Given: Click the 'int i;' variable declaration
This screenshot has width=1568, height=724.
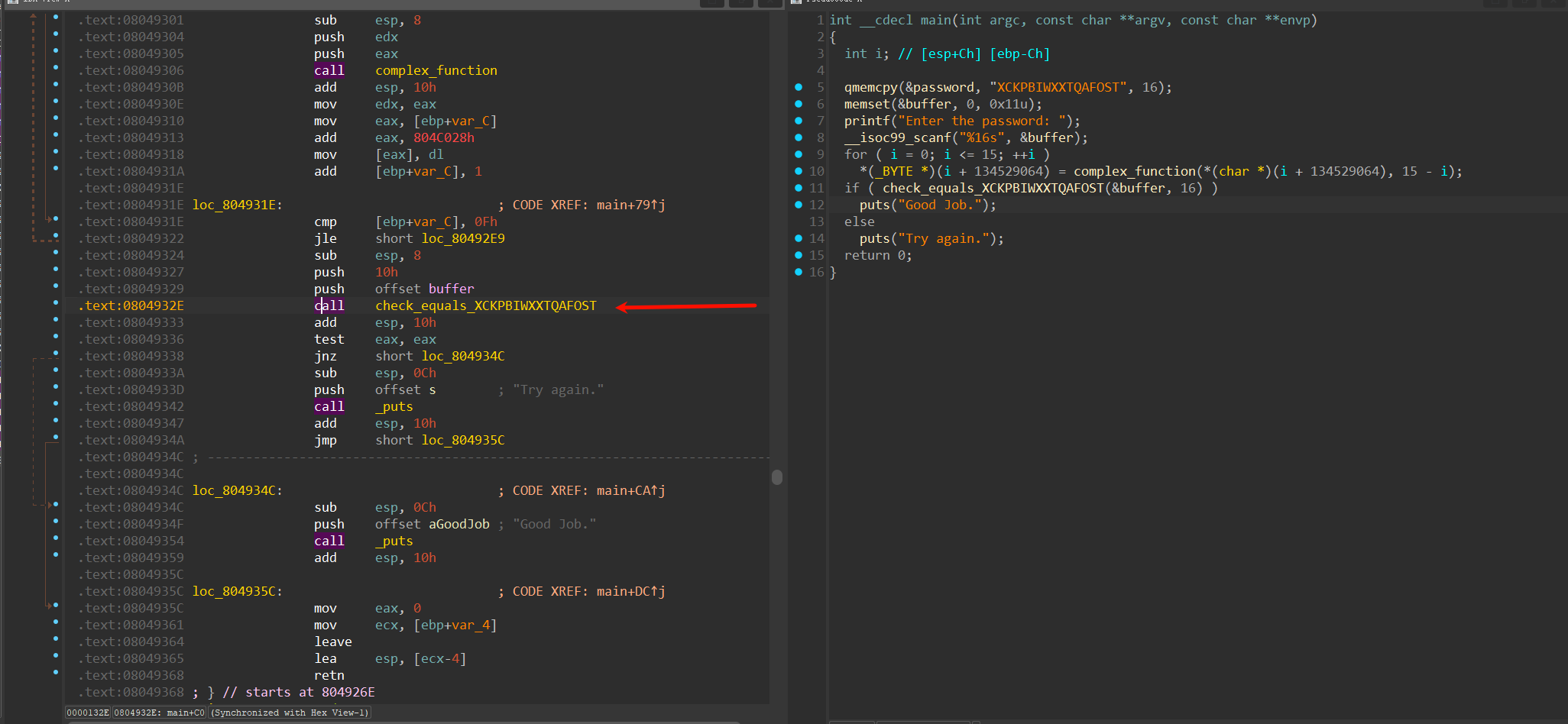Looking at the screenshot, I should (867, 53).
